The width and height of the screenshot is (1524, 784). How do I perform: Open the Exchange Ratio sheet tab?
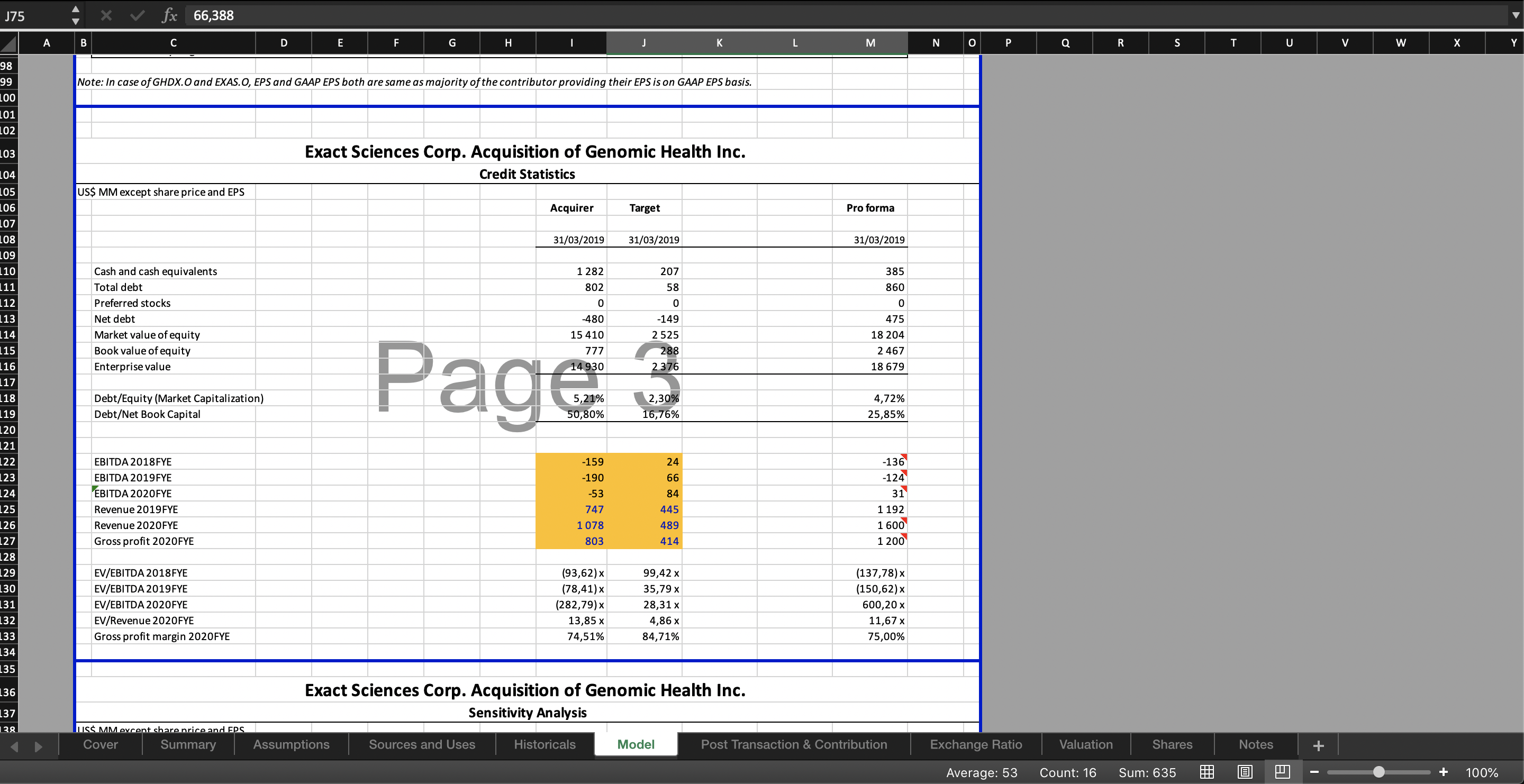pos(976,744)
